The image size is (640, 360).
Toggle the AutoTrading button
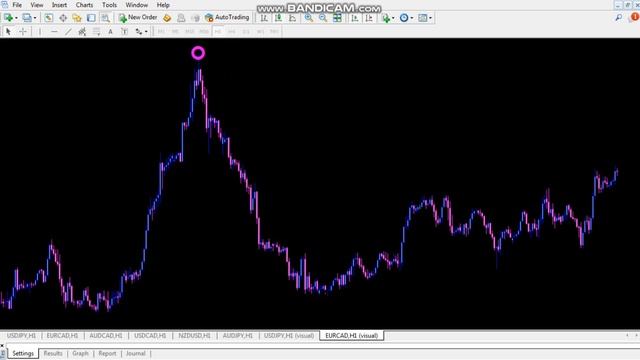click(x=227, y=18)
